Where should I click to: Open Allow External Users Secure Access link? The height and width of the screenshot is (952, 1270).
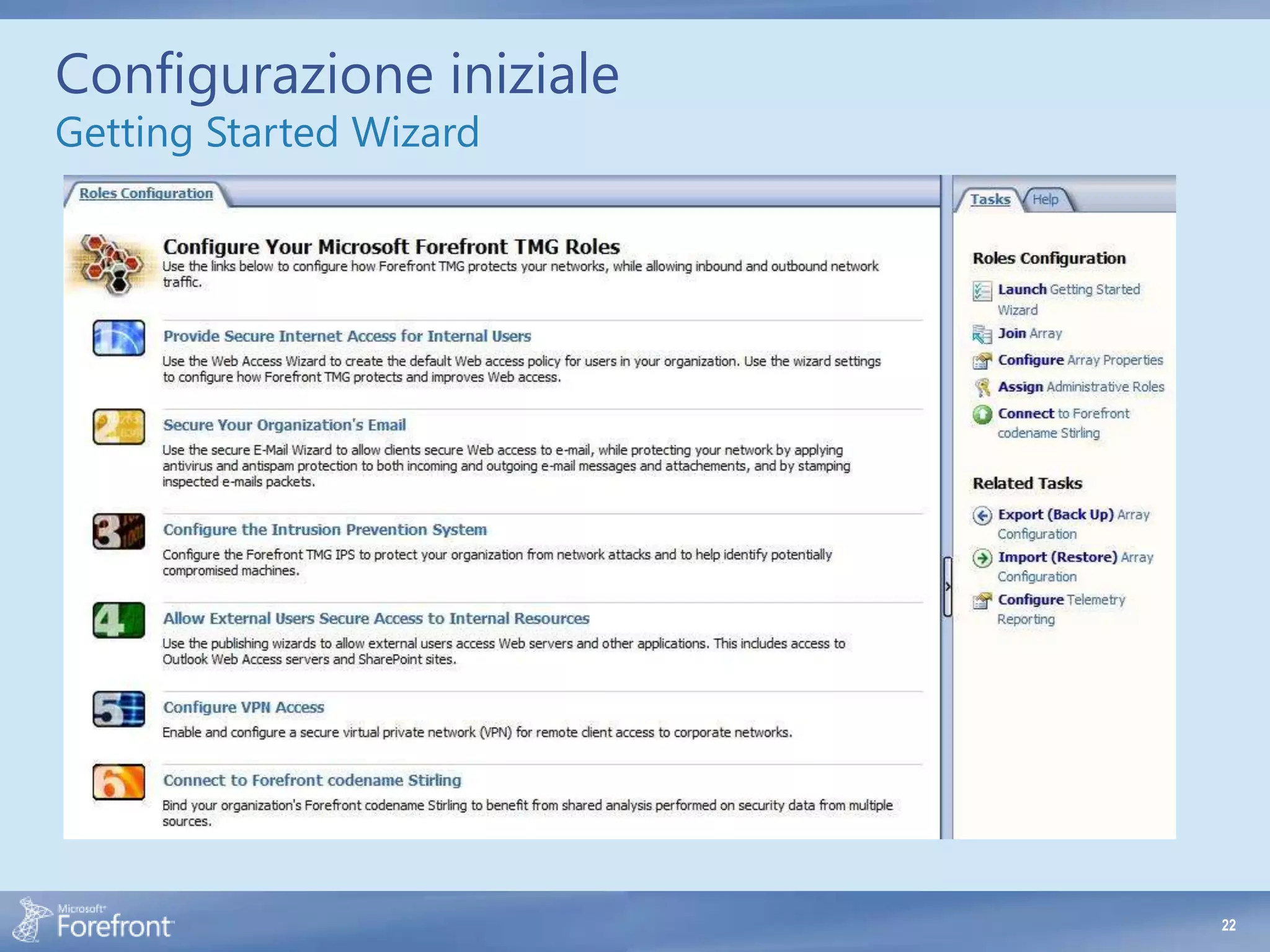click(376, 619)
